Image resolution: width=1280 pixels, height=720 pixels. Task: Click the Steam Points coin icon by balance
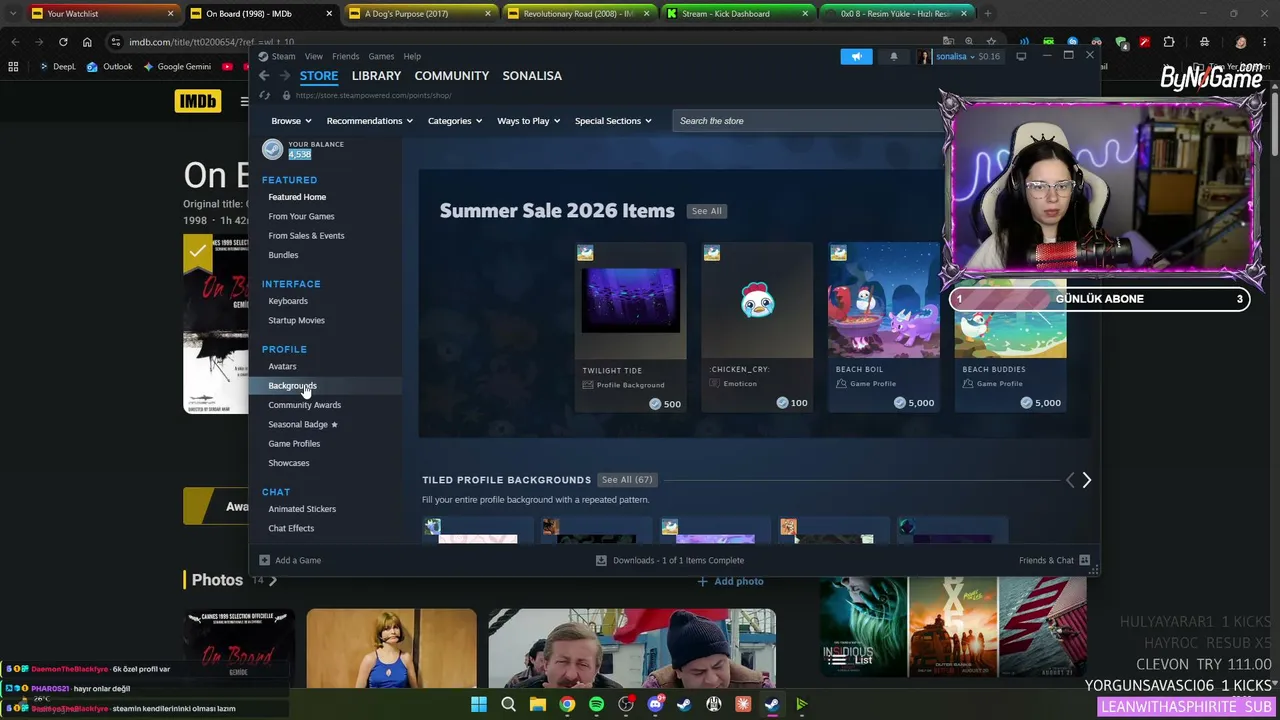272,149
